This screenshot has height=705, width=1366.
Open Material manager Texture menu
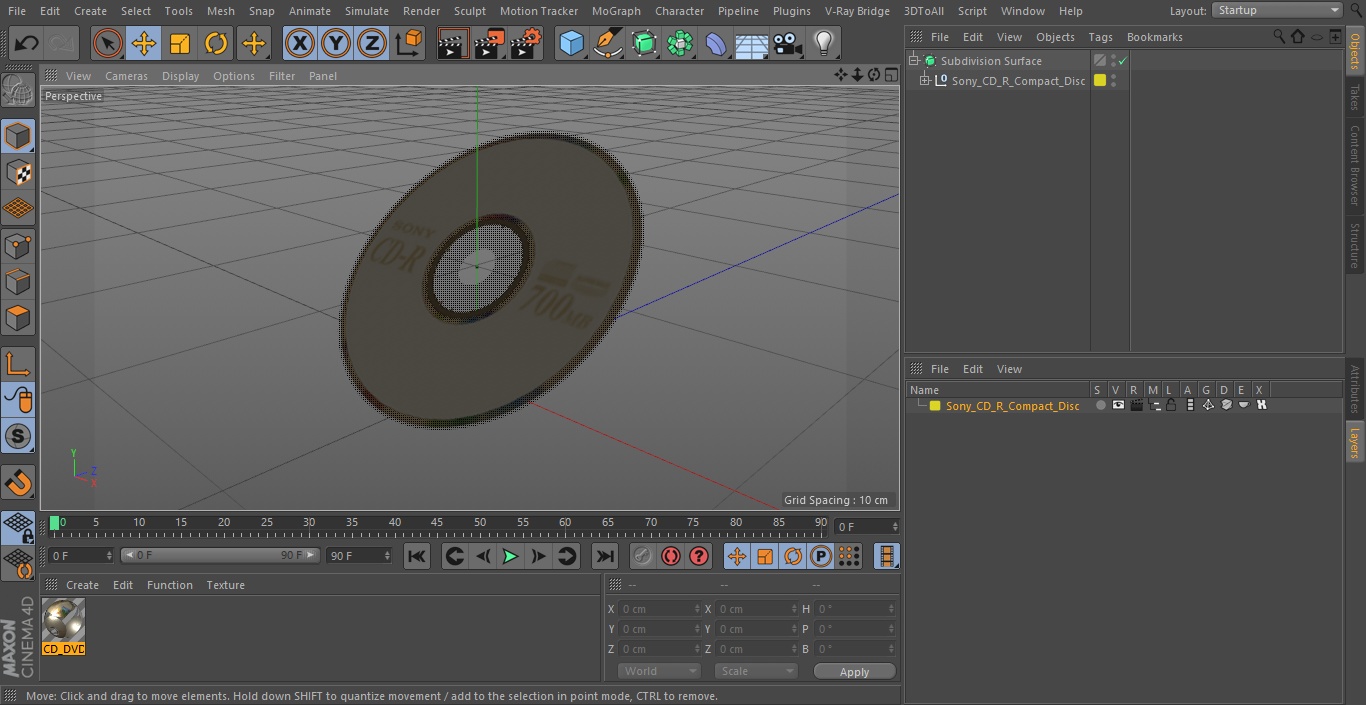(x=226, y=585)
